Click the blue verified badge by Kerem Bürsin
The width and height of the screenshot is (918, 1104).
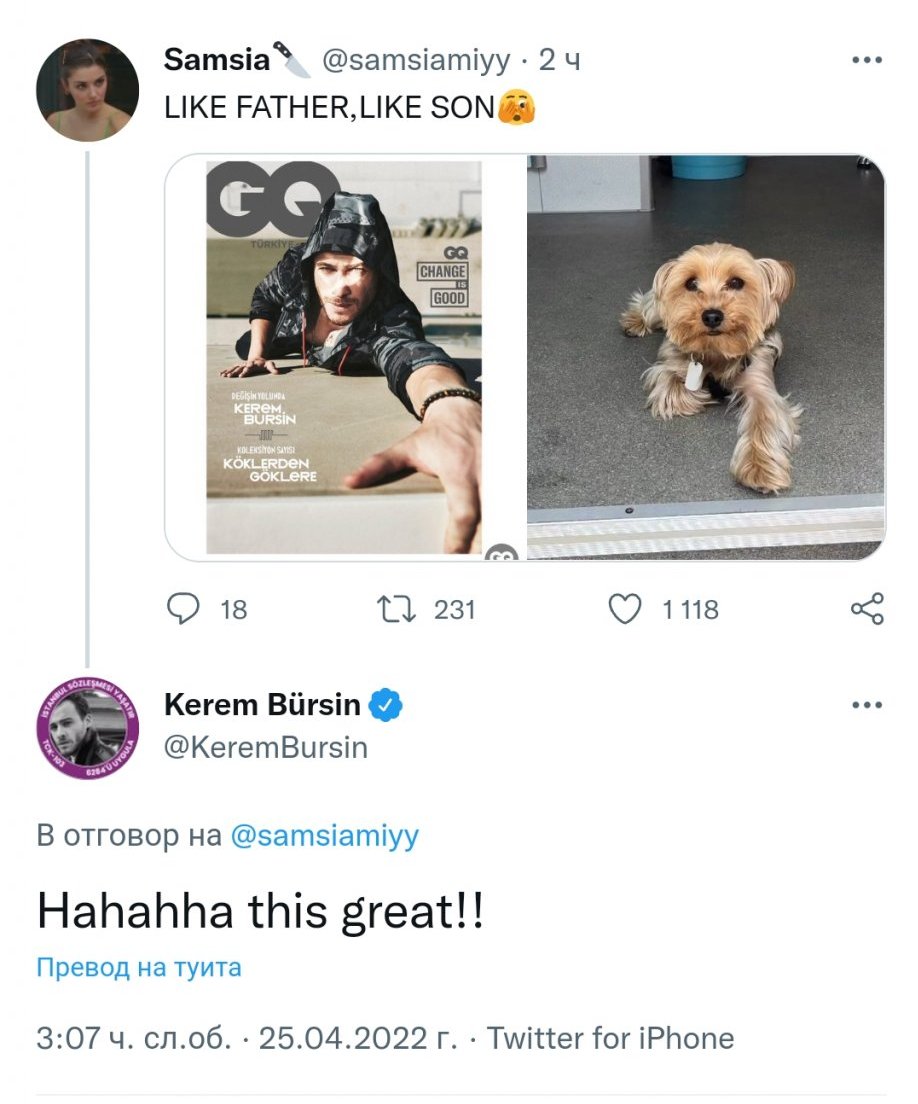coord(387,706)
